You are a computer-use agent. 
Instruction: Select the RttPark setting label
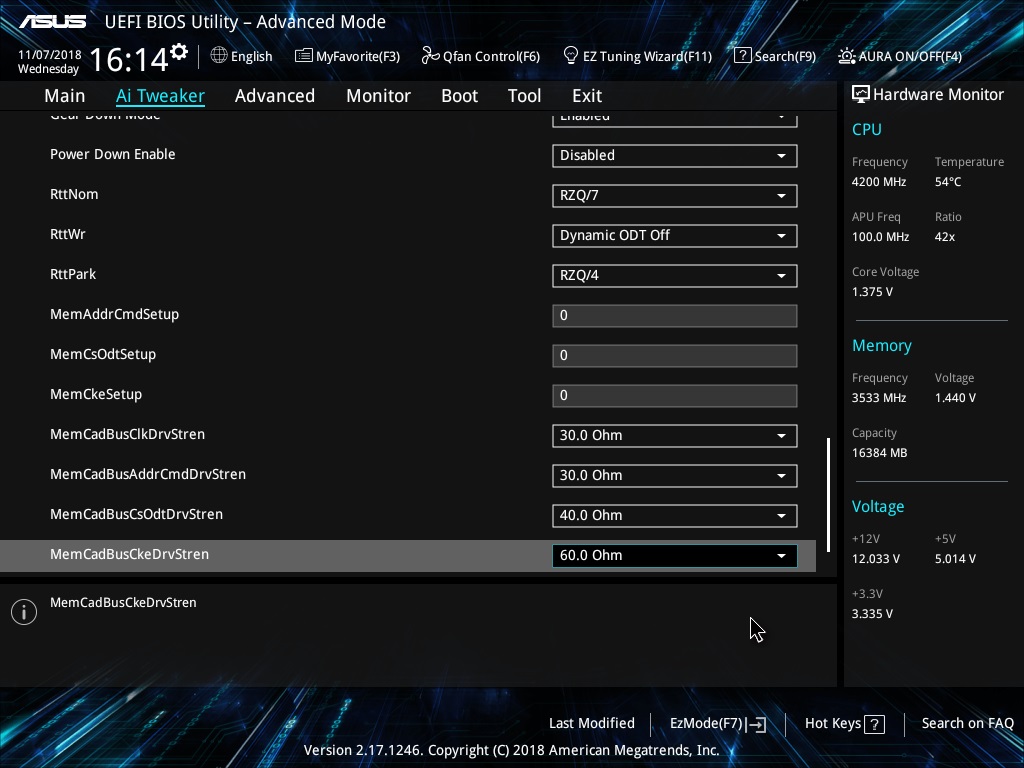click(73, 274)
